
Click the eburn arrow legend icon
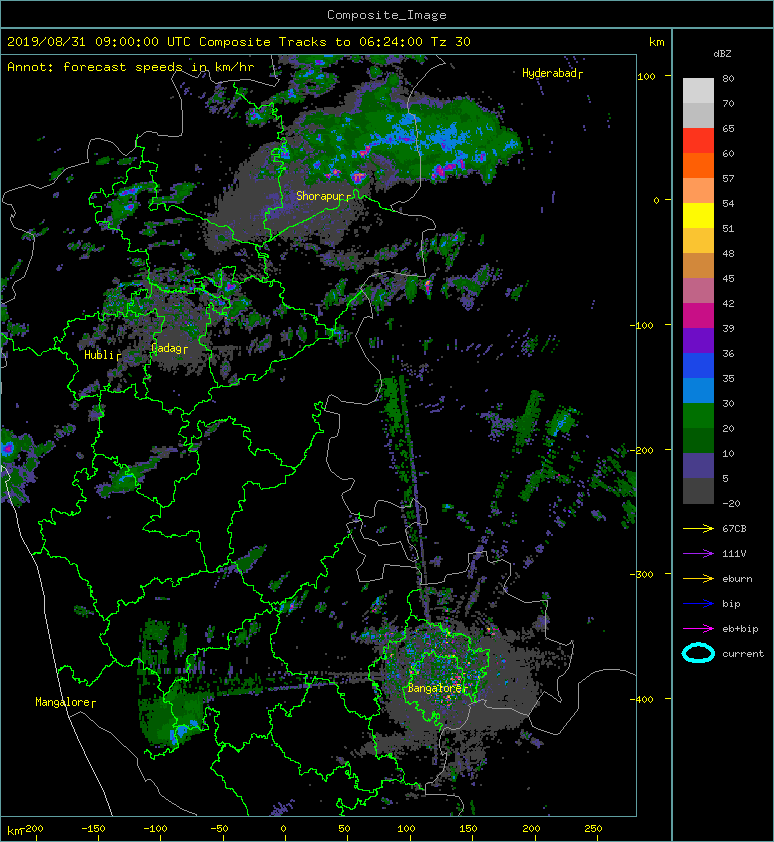point(698,579)
